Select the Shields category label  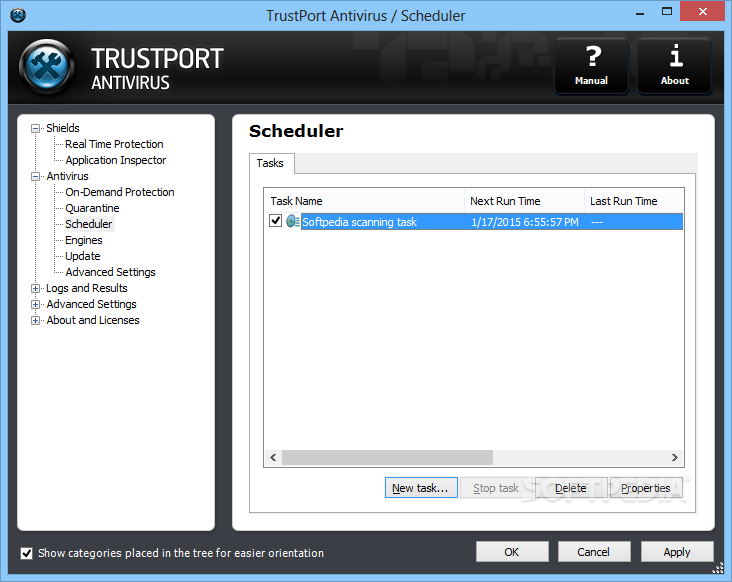(63, 128)
